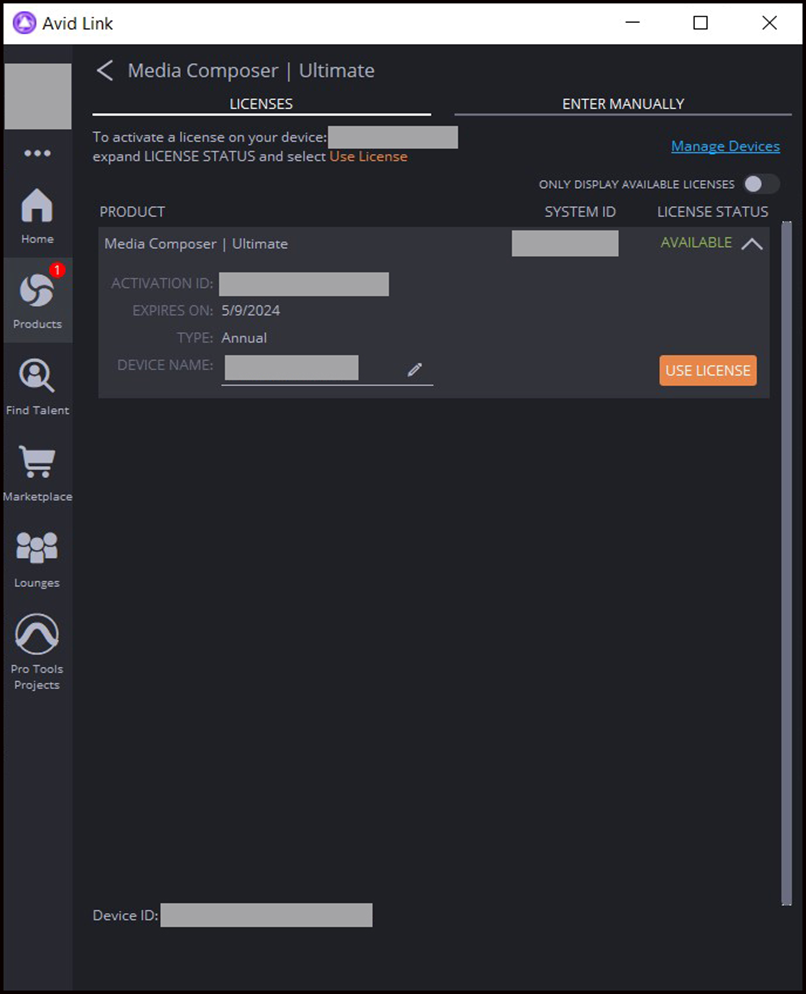The width and height of the screenshot is (806, 994).
Task: Click the Use License button
Action: (x=708, y=370)
